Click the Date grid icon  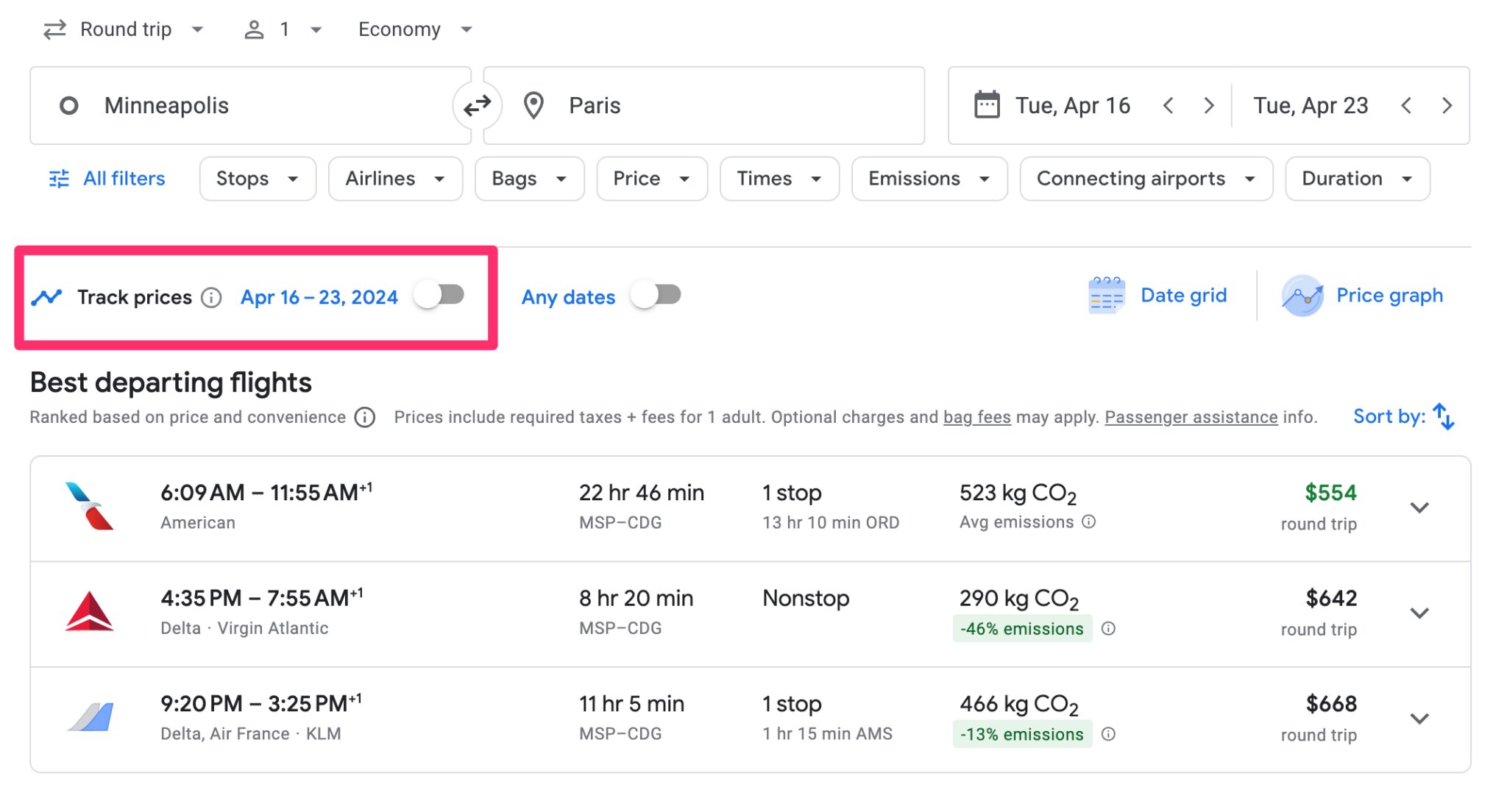point(1107,294)
